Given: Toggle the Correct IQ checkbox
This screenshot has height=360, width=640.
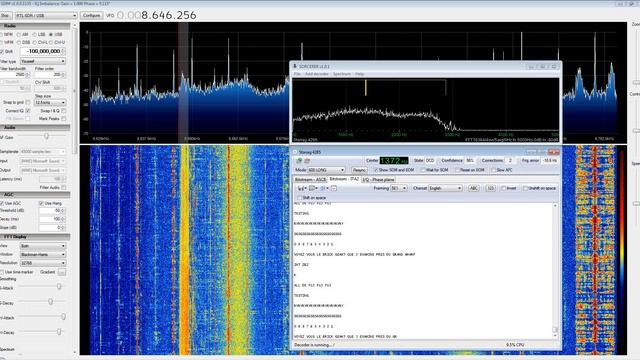Looking at the screenshot, I should pos(28,111).
